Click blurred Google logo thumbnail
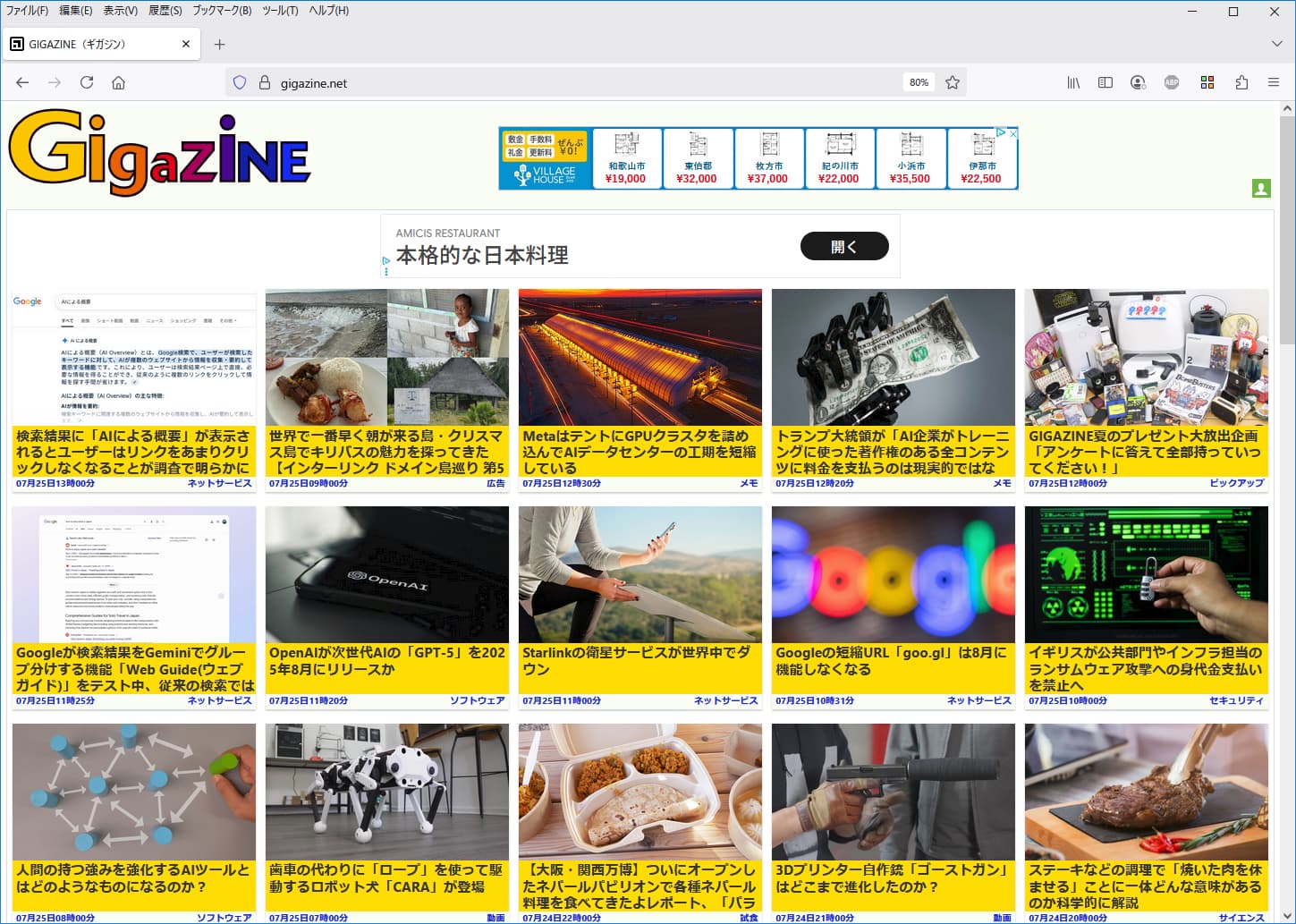Image resolution: width=1296 pixels, height=924 pixels. 894,574
